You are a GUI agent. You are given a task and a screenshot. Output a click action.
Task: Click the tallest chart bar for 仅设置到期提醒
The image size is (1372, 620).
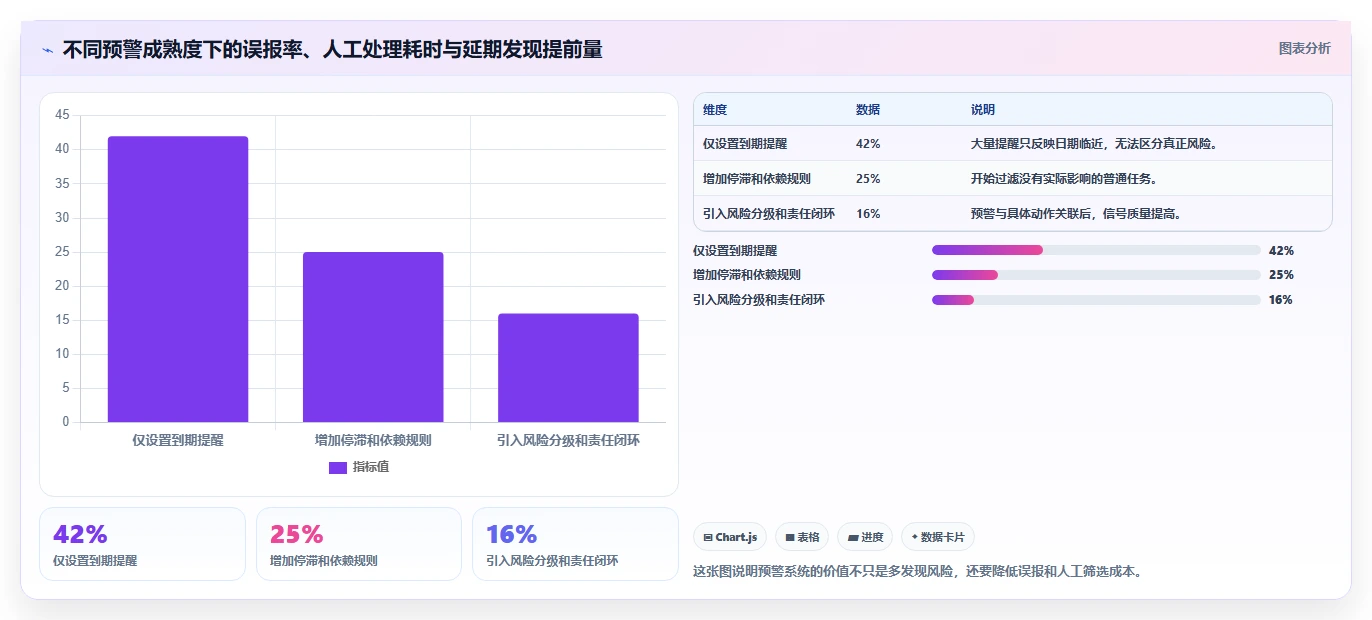pyautogui.click(x=178, y=279)
